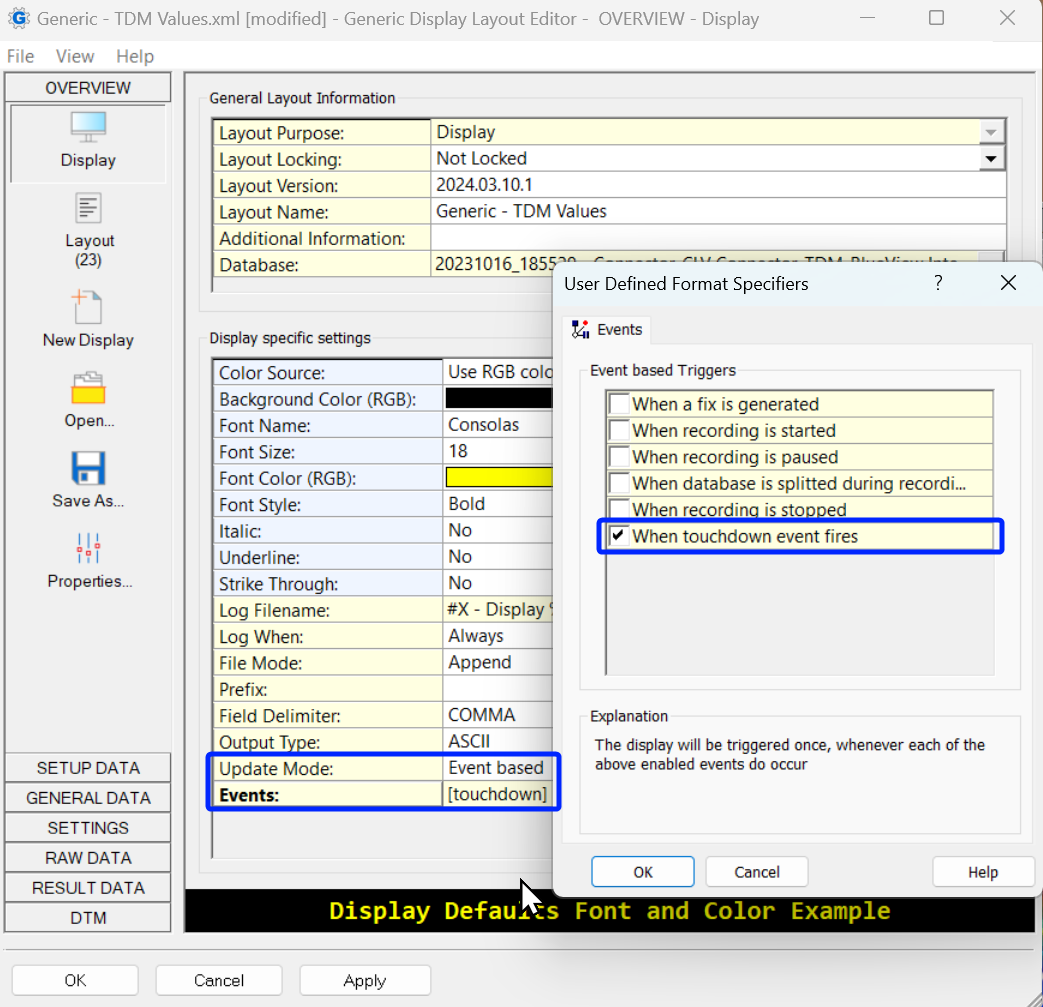Click the main window Cancel button
This screenshot has width=1043, height=1007.
(219, 980)
